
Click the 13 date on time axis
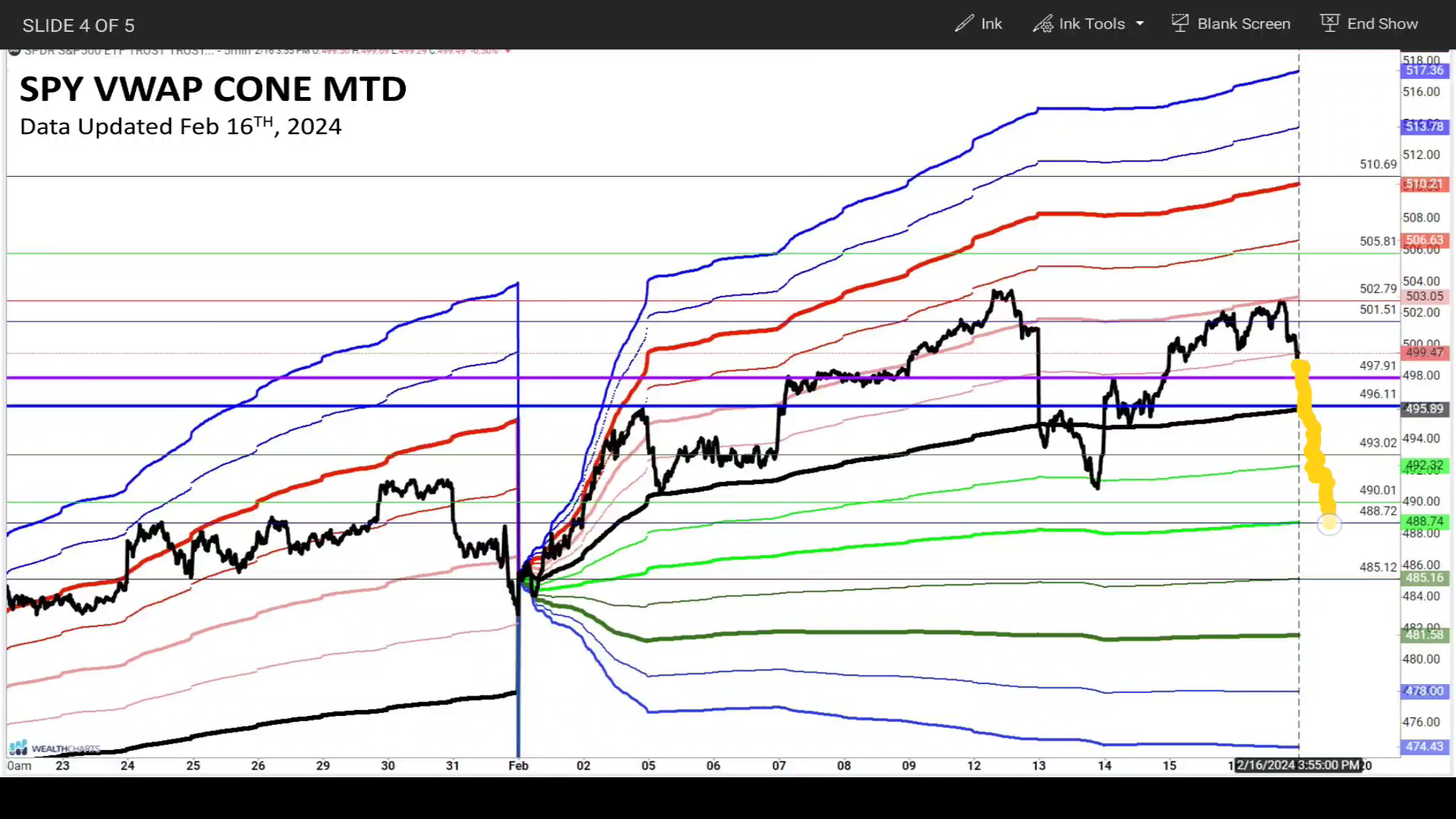click(x=1039, y=766)
